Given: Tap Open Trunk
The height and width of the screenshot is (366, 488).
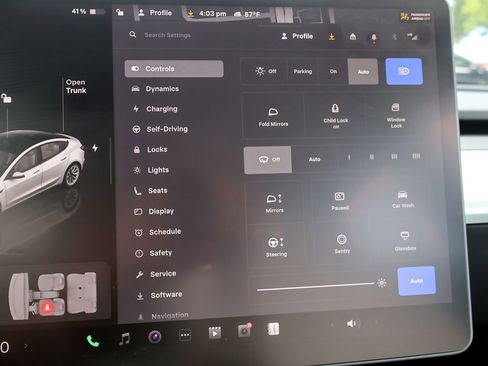Looking at the screenshot, I should coord(76,86).
